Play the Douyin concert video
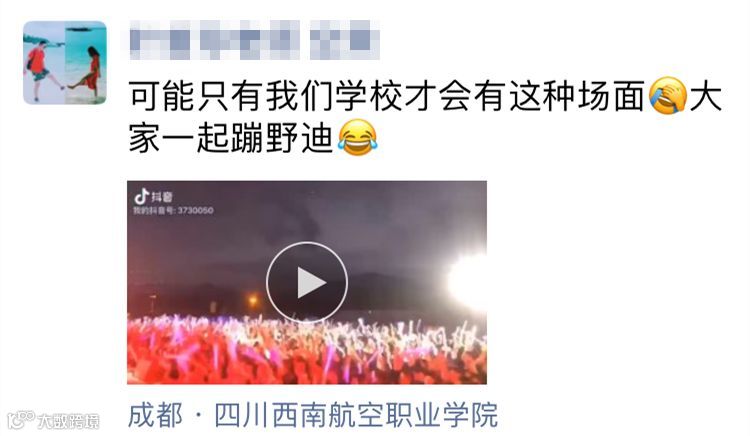The width and height of the screenshot is (750, 436). point(307,282)
